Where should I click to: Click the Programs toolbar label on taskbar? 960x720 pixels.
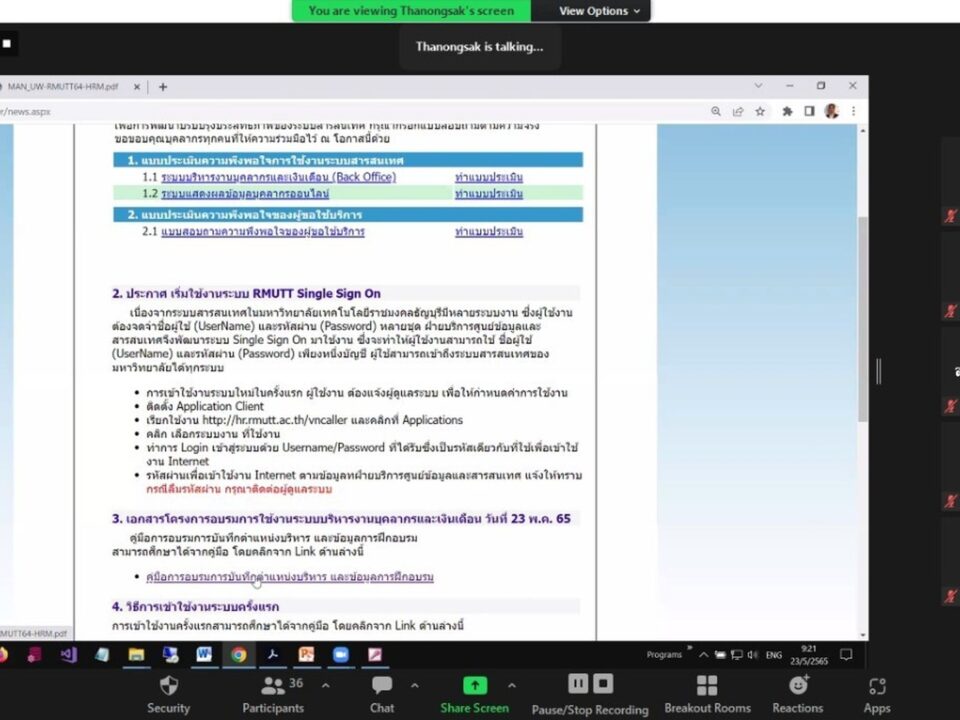pyautogui.click(x=664, y=654)
